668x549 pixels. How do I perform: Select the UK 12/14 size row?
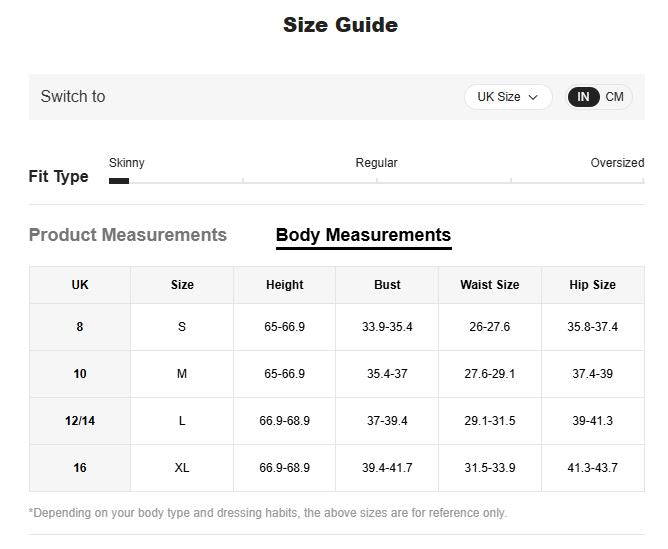pyautogui.click(x=80, y=421)
